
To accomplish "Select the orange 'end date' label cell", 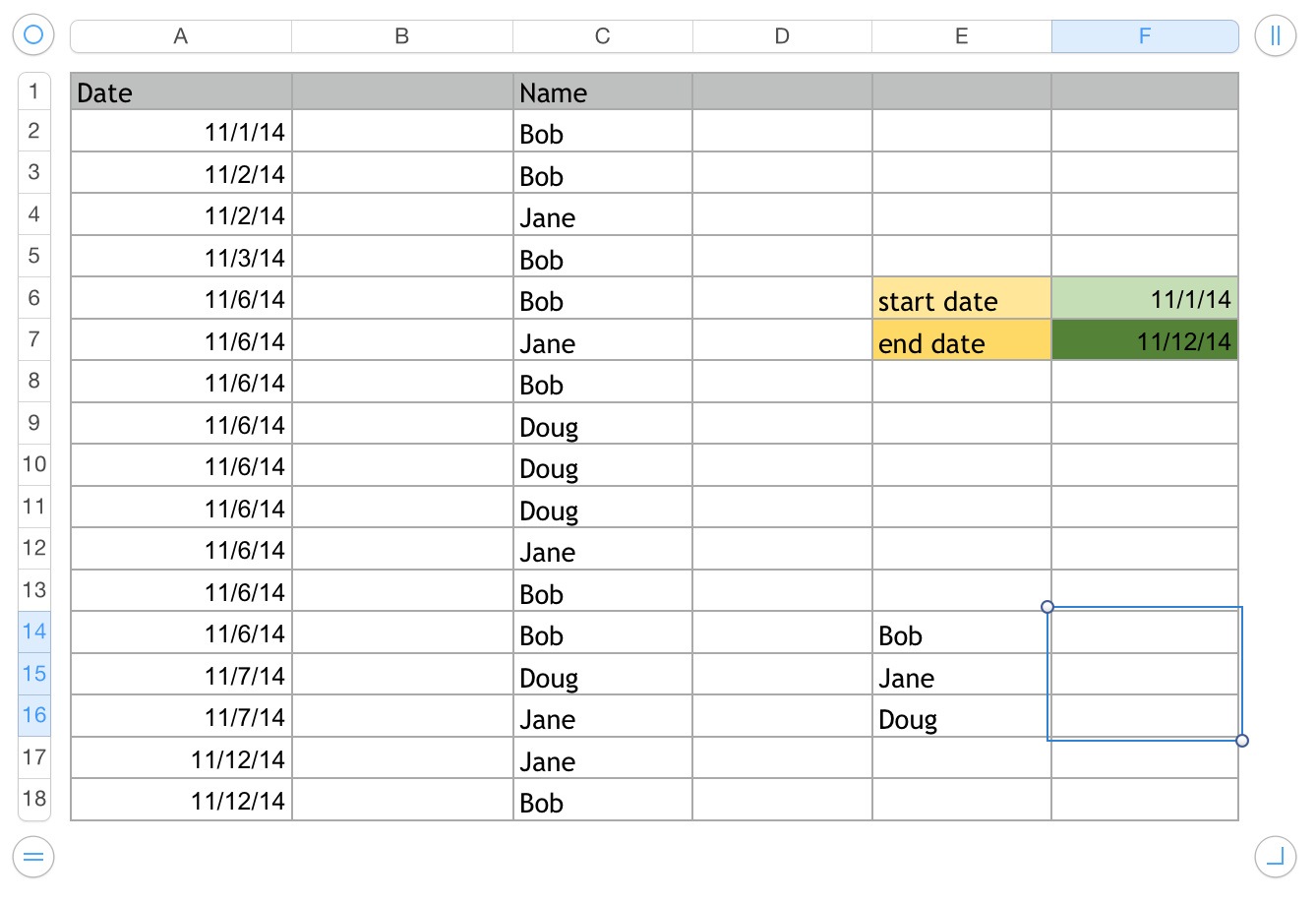I will (960, 341).
